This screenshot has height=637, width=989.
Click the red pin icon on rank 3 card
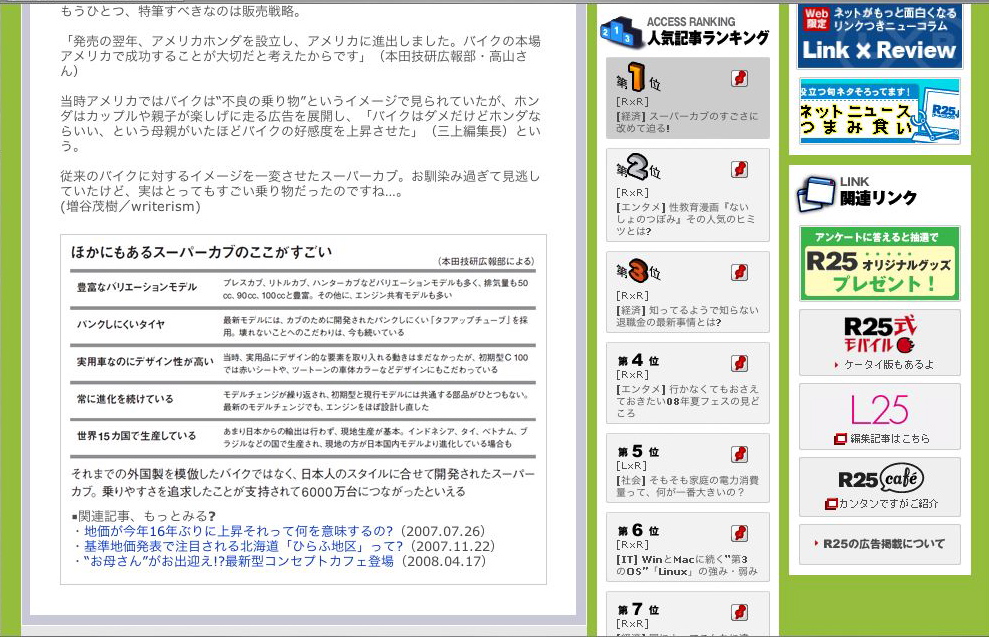point(739,272)
